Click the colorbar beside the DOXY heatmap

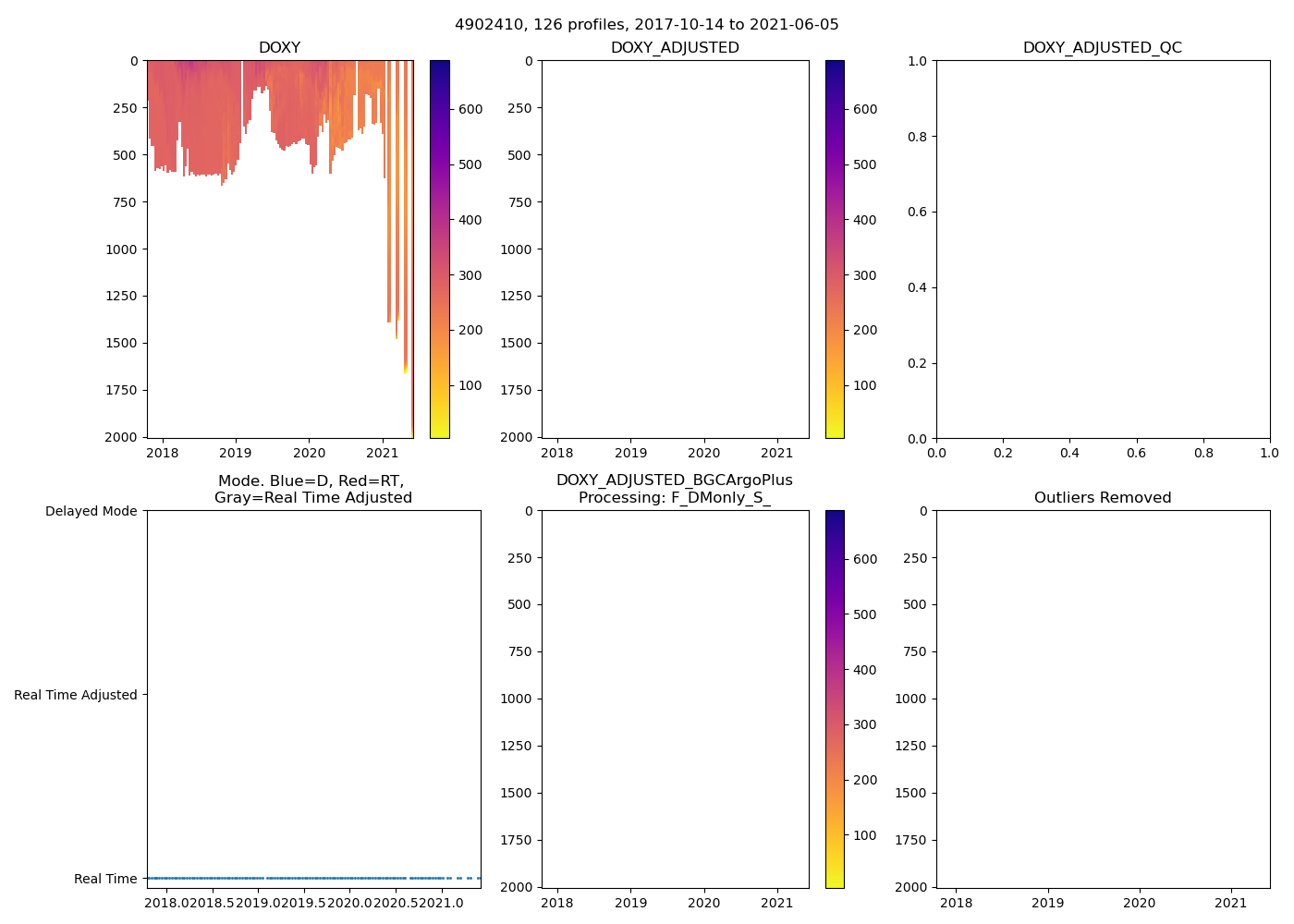pyautogui.click(x=440, y=249)
